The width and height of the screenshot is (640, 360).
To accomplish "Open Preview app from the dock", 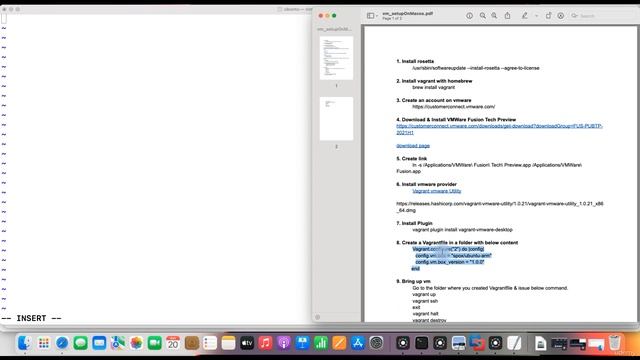I will coord(458,343).
